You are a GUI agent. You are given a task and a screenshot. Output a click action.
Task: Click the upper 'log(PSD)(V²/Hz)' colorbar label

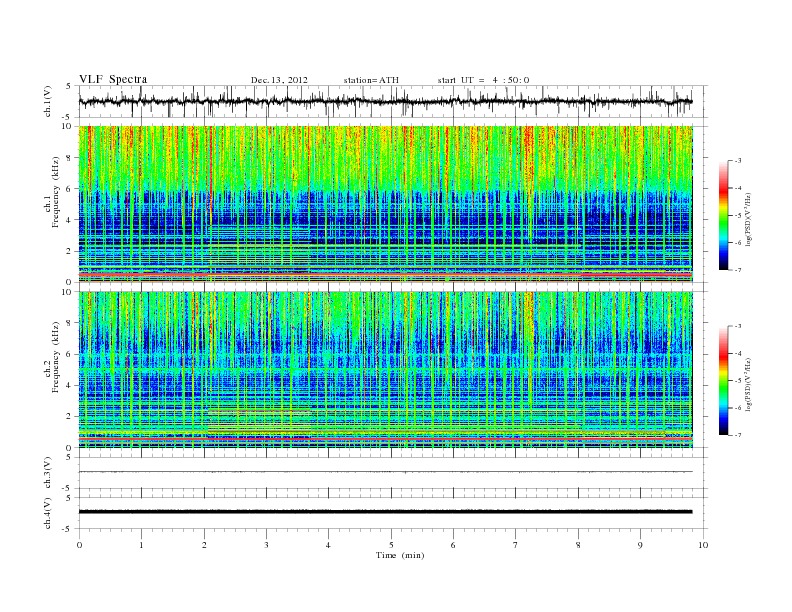click(x=748, y=220)
